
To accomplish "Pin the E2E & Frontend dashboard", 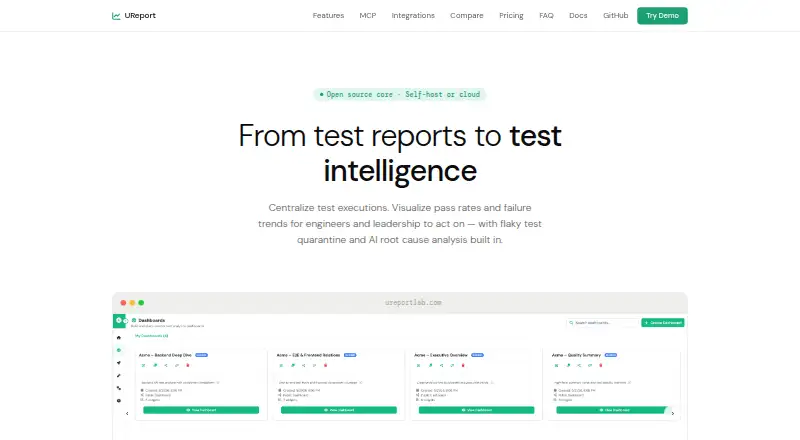I will [x=293, y=365].
